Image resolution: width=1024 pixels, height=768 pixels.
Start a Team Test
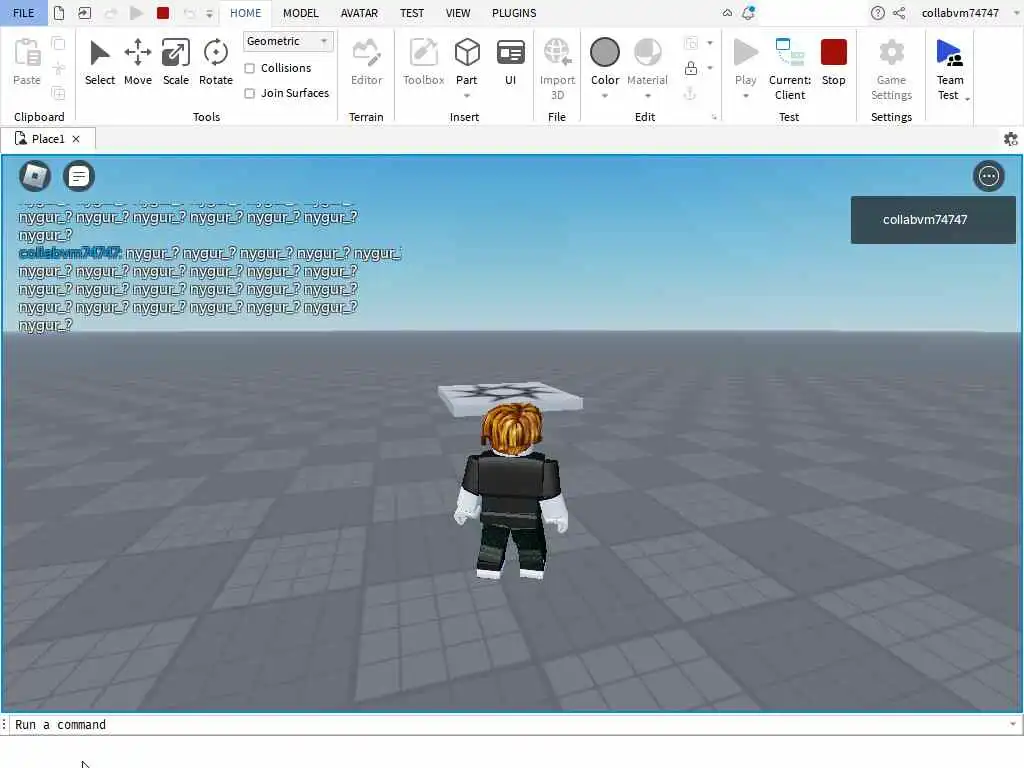point(950,69)
